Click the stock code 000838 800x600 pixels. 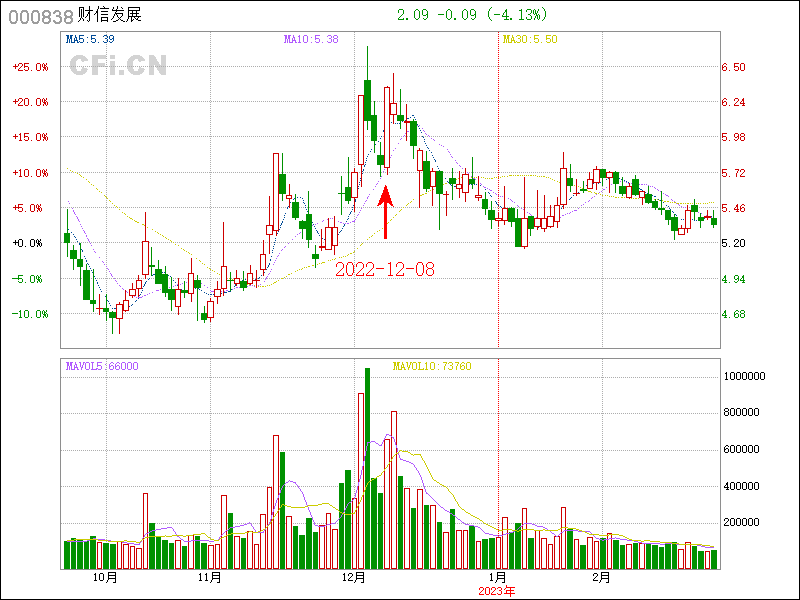click(x=35, y=16)
